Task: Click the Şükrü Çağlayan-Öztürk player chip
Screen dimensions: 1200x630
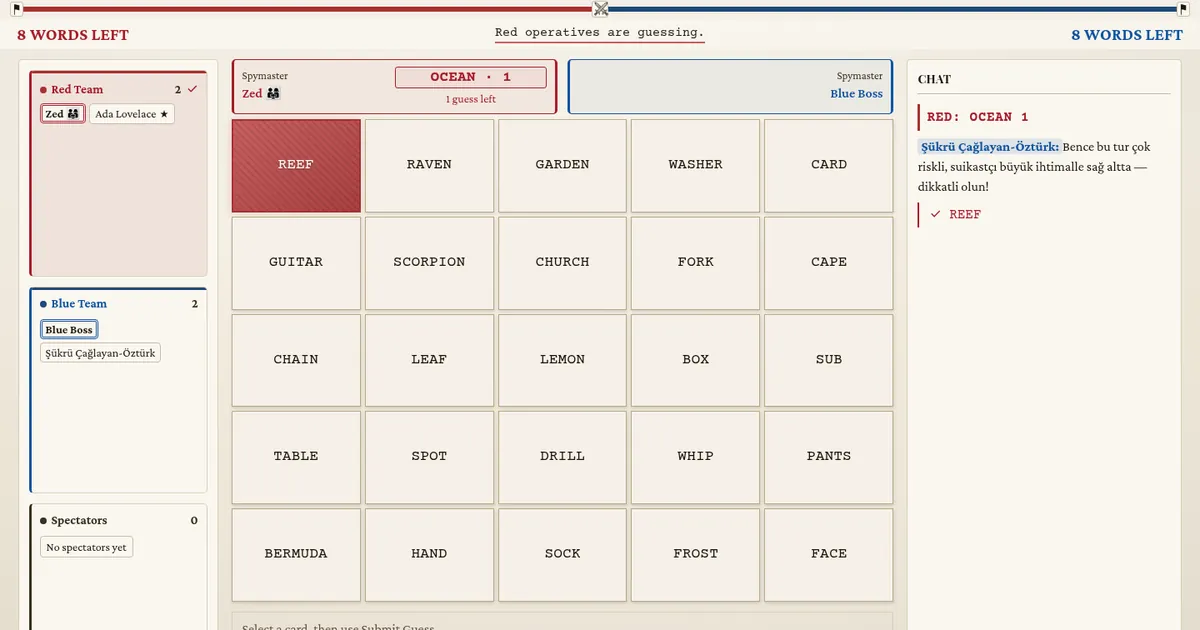Action: point(100,353)
